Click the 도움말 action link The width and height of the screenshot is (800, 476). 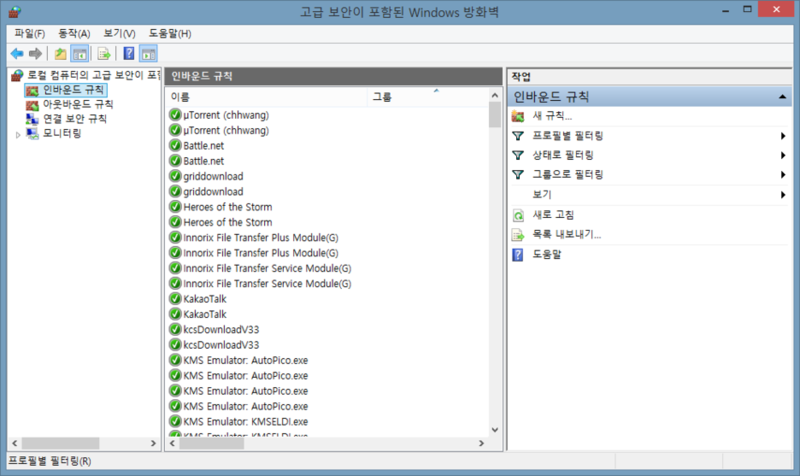pyautogui.click(x=546, y=254)
